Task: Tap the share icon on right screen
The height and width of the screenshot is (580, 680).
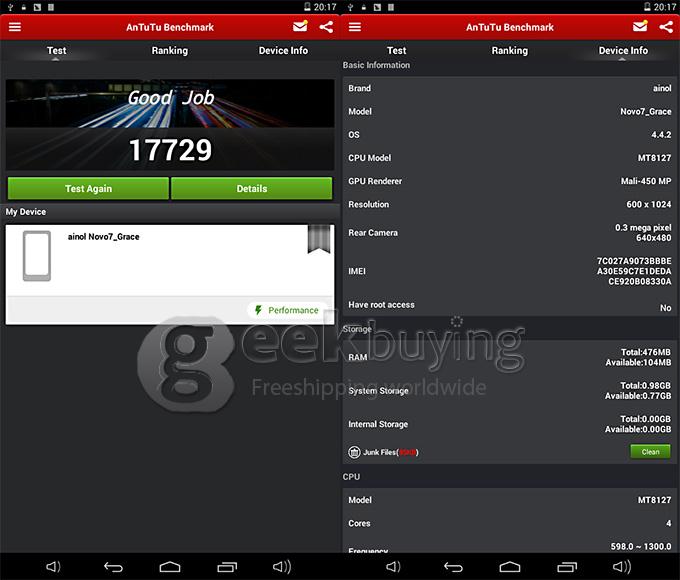Action: click(666, 27)
